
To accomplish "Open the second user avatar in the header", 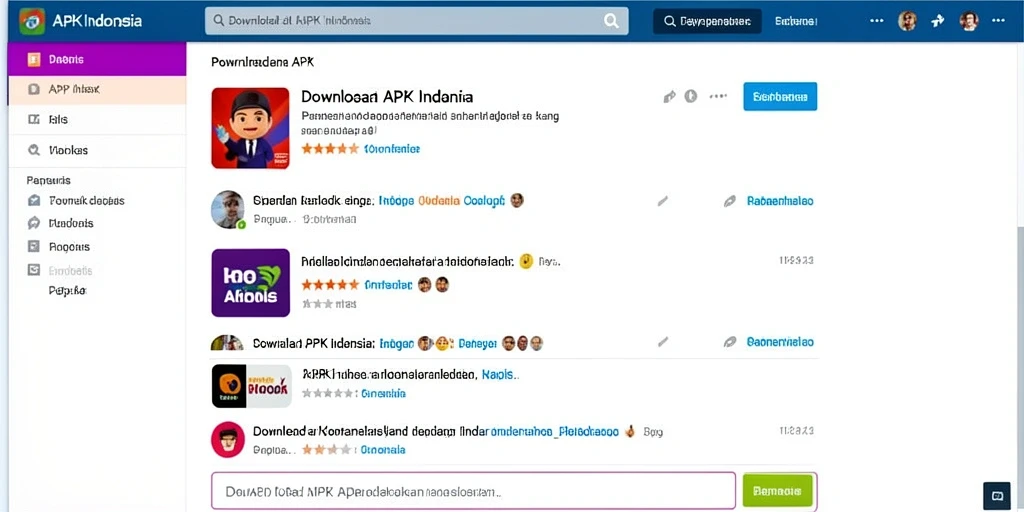I will tap(969, 21).
